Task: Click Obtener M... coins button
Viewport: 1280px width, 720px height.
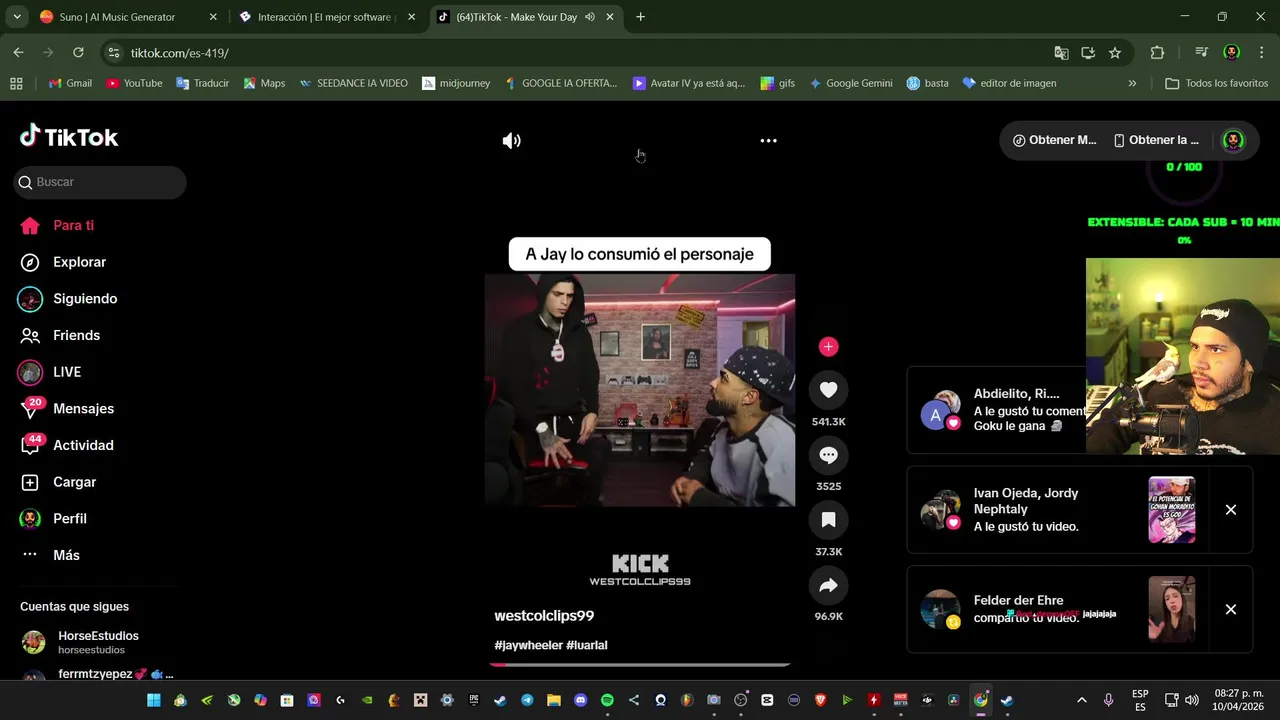Action: click(x=1054, y=140)
